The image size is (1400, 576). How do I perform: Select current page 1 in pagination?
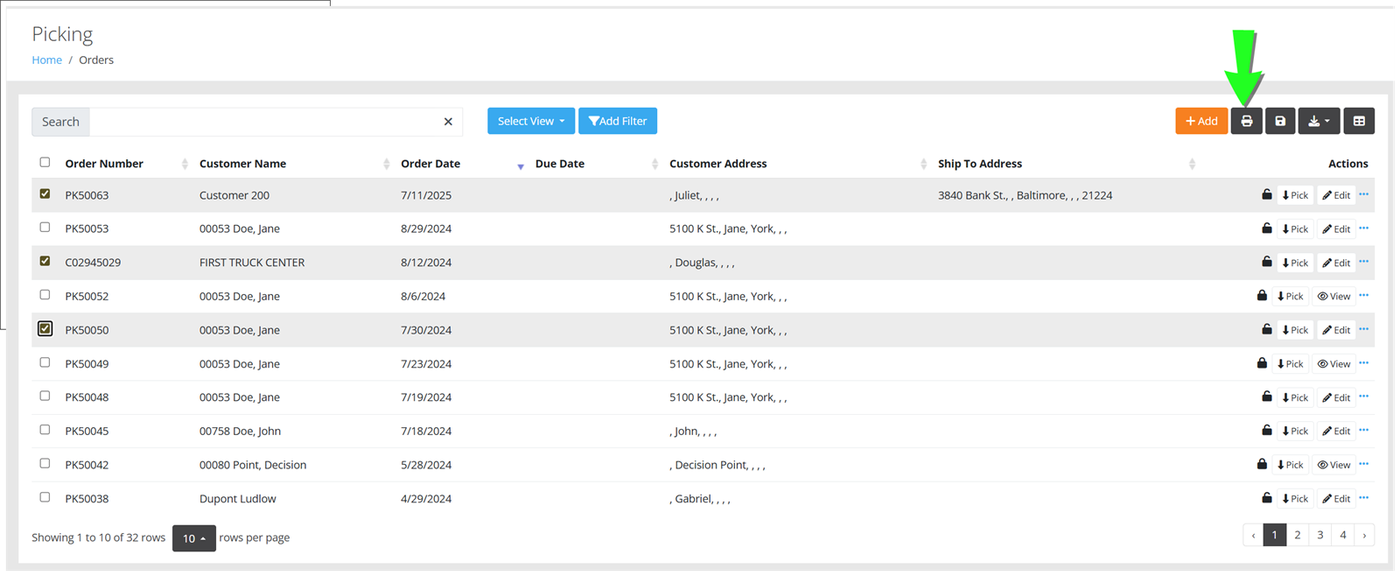pos(1274,535)
